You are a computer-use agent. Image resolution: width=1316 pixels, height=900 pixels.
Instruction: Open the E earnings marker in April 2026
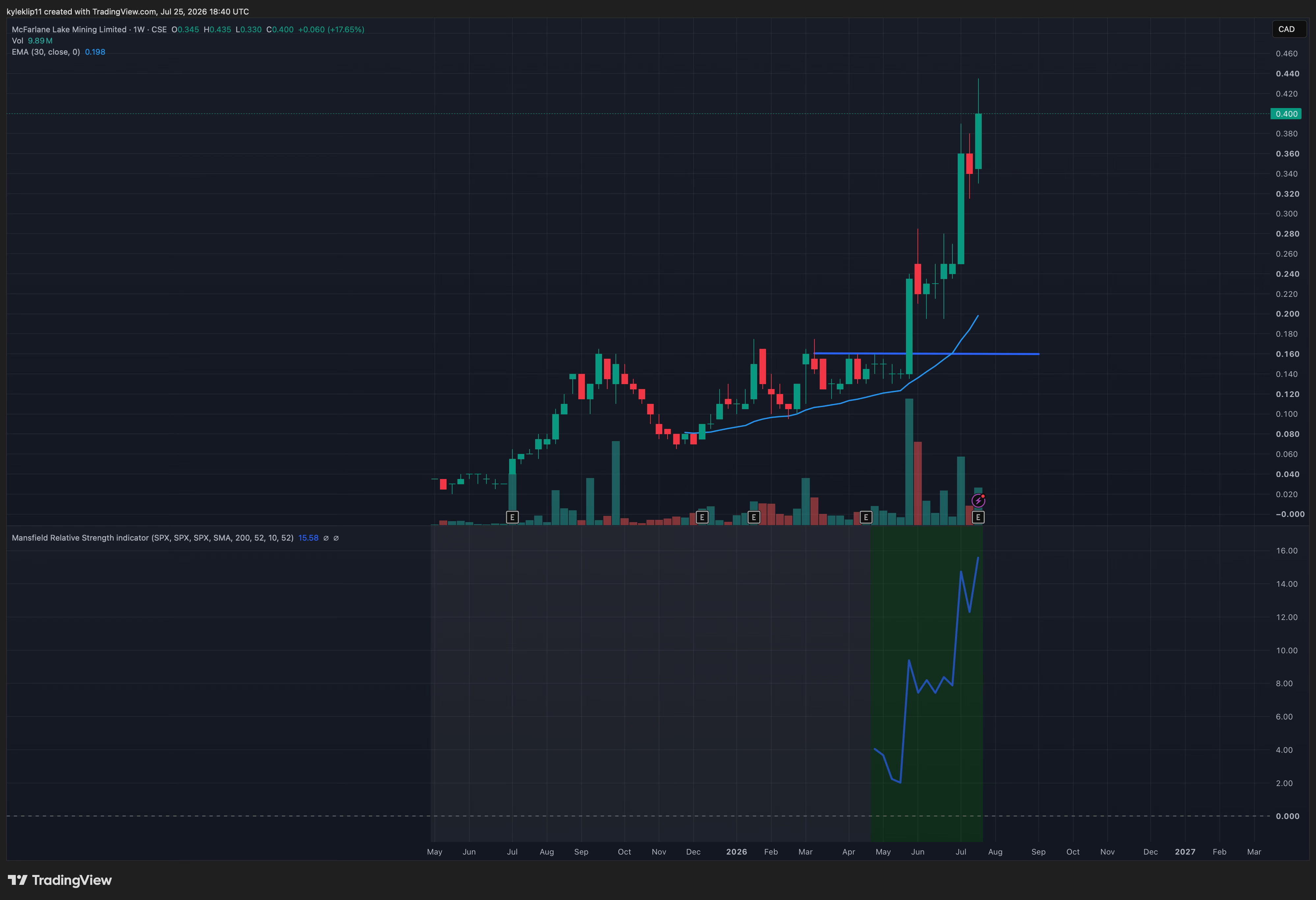[866, 517]
